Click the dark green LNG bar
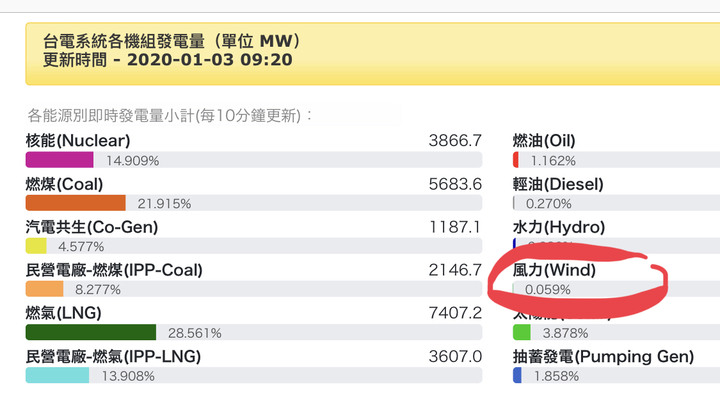Screen dimensions: 720x396 [x=91, y=332]
